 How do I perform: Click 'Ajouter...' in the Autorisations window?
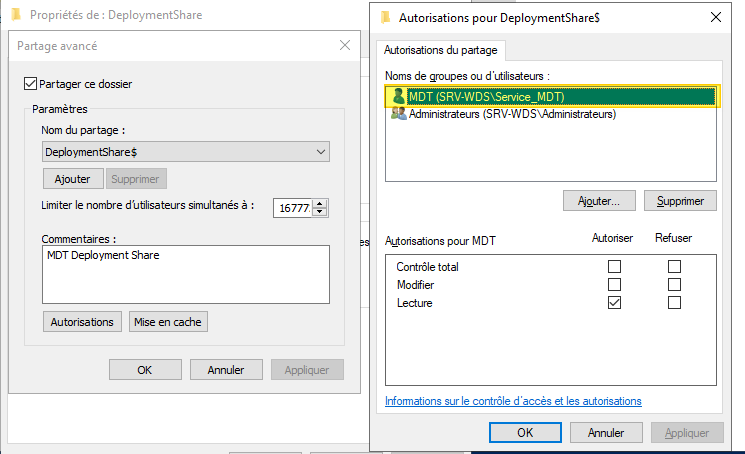[599, 201]
